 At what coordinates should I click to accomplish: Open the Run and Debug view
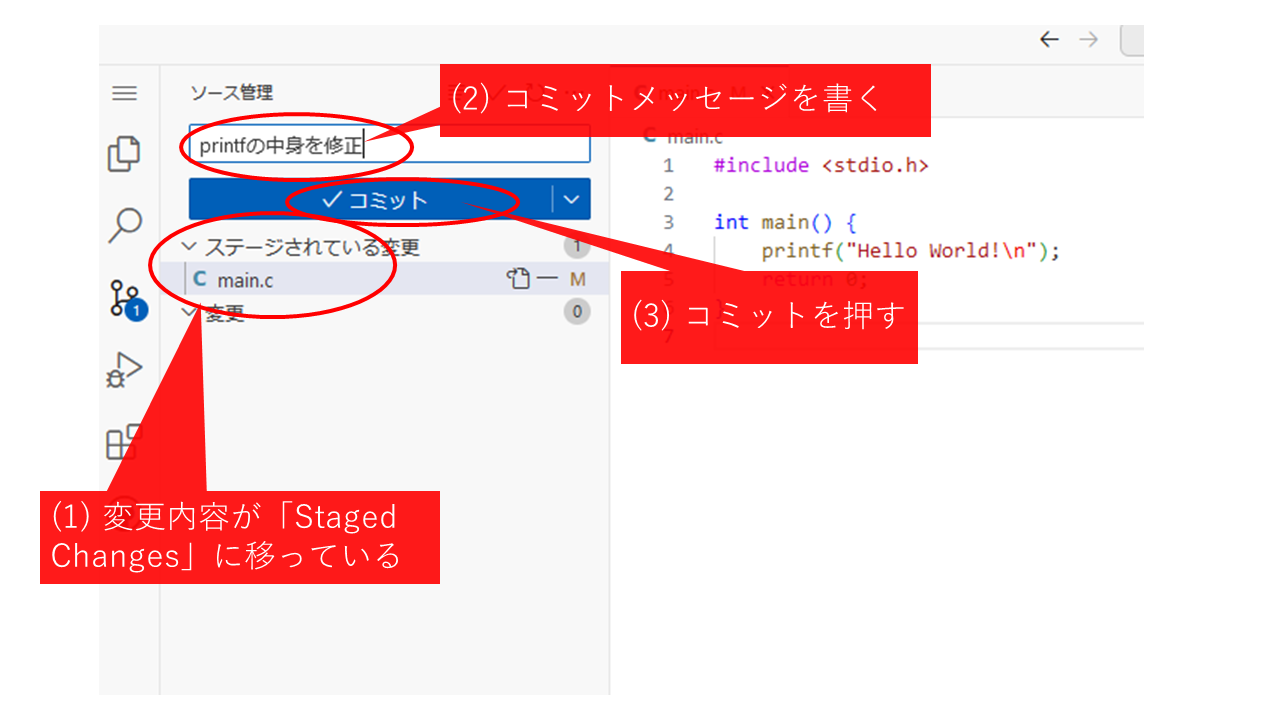(x=124, y=369)
